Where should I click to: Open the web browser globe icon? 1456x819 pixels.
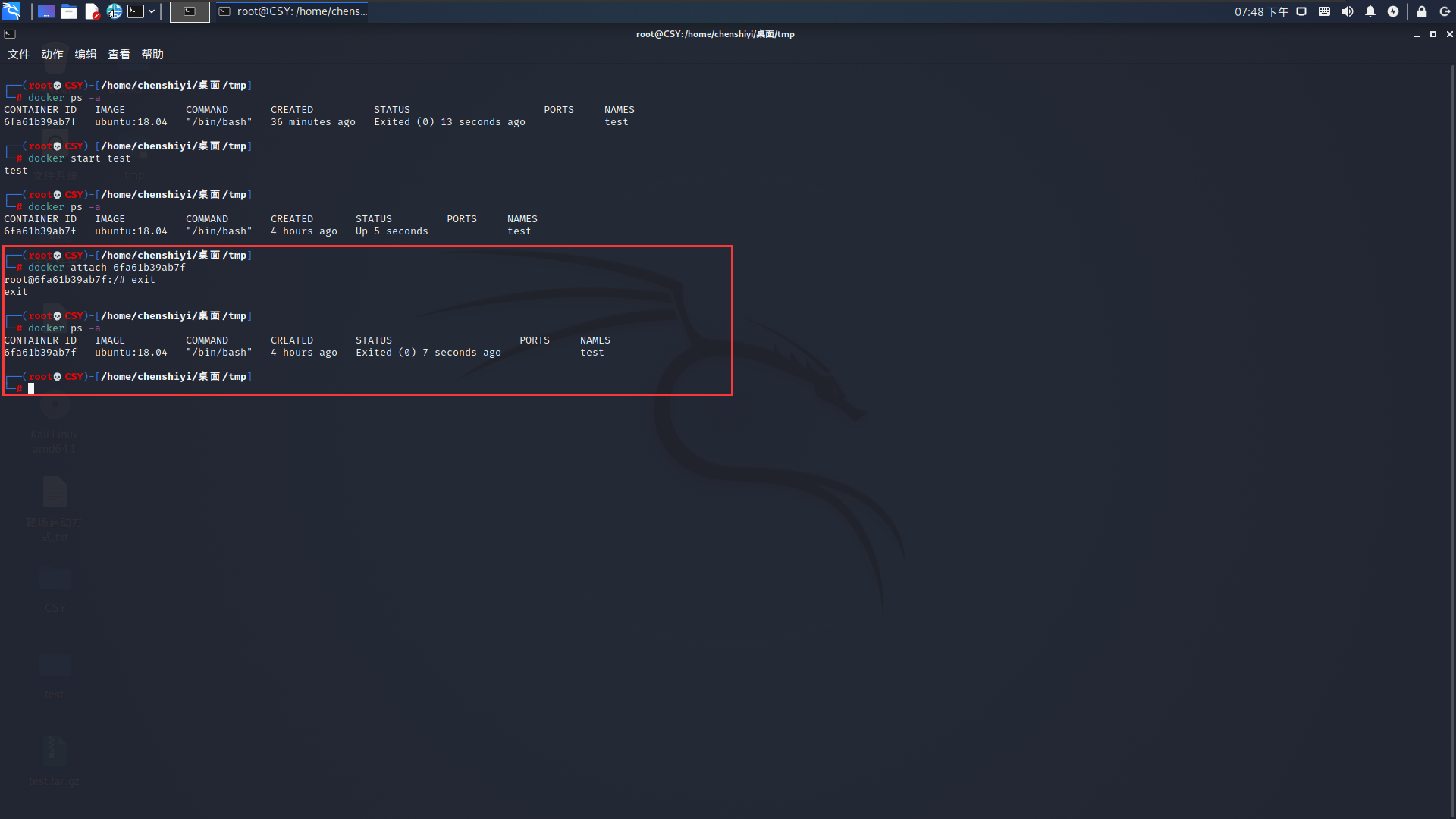coord(114,11)
